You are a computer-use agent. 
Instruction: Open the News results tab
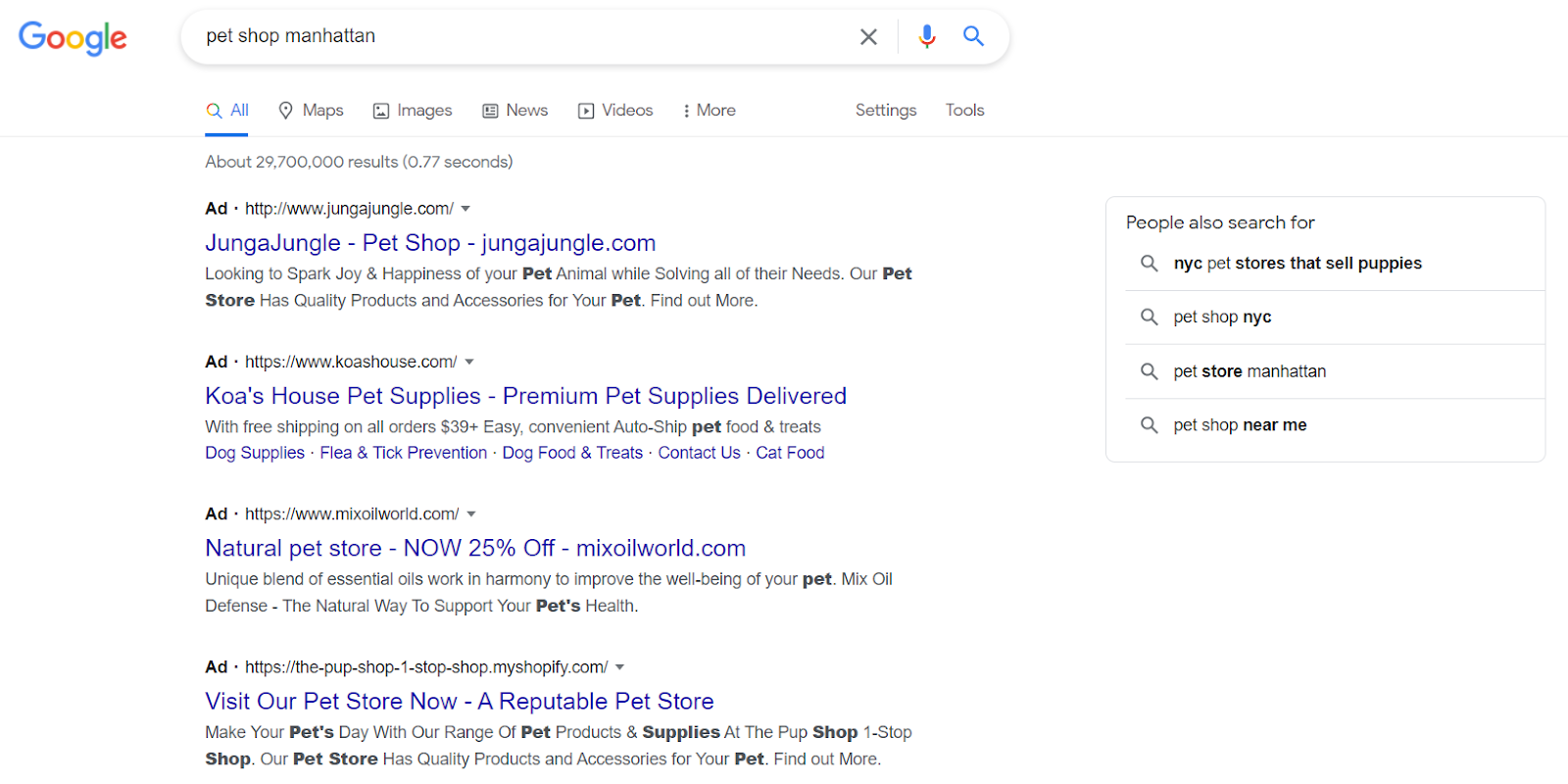(x=515, y=111)
